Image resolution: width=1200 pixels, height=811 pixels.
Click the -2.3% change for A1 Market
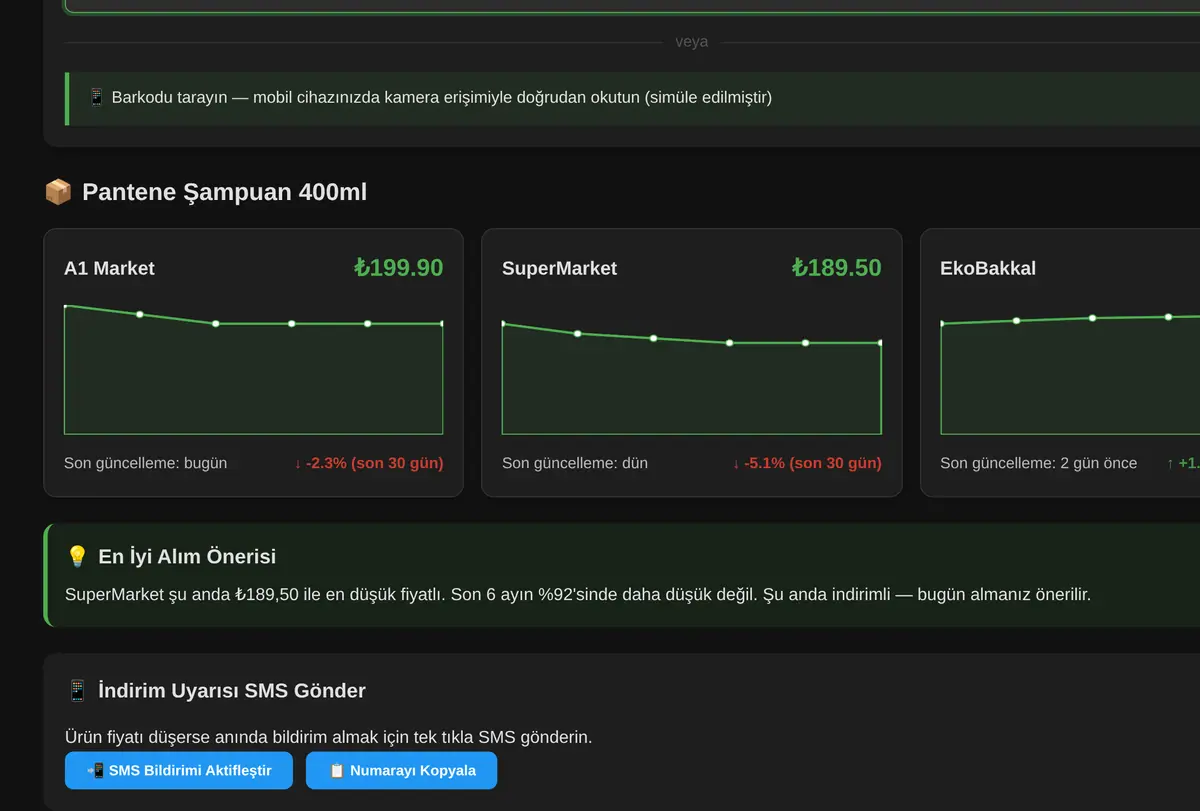pyautogui.click(x=369, y=463)
